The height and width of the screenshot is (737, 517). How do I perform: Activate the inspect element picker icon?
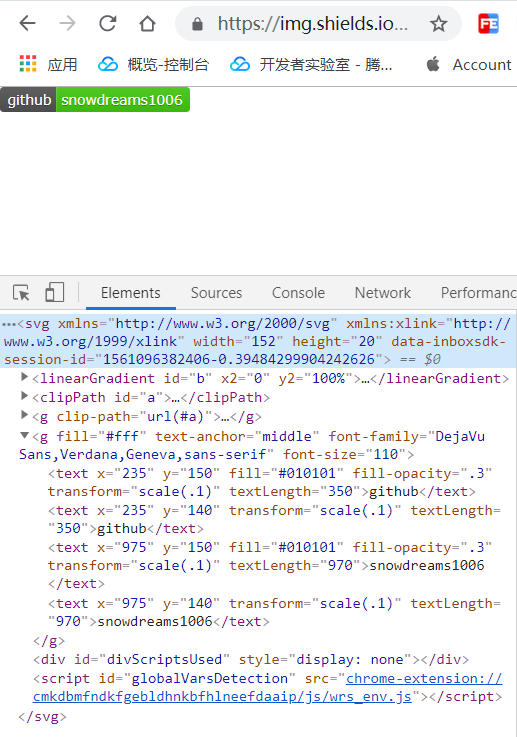(21, 293)
